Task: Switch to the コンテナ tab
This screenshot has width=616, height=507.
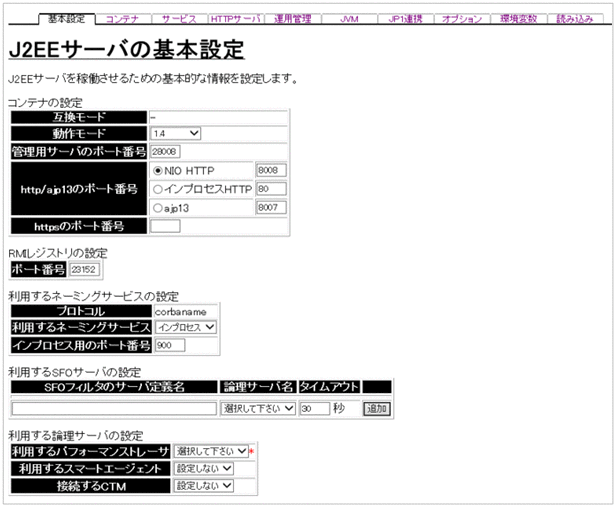Action: (x=123, y=19)
